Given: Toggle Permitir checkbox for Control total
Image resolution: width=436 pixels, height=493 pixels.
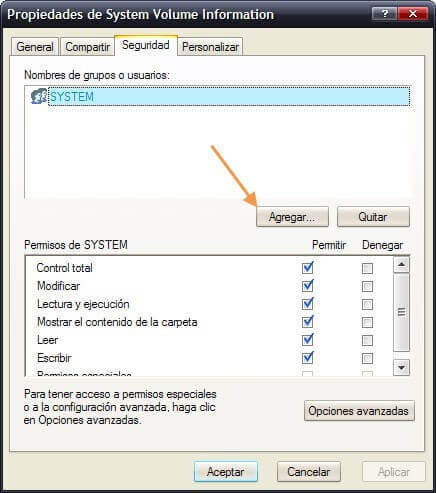Looking at the screenshot, I should pyautogui.click(x=307, y=268).
